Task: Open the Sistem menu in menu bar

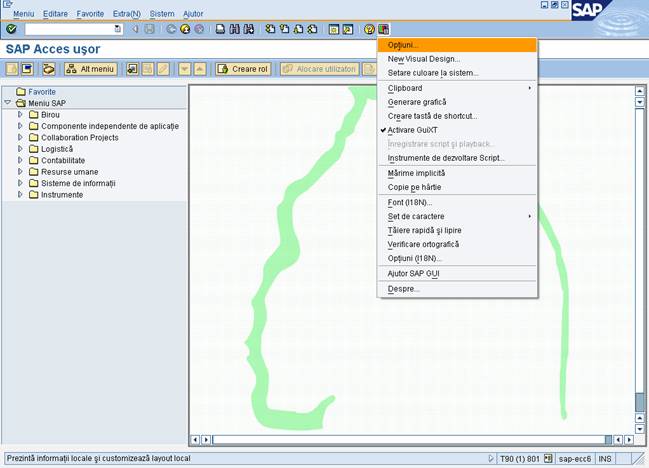Action: coord(162,14)
